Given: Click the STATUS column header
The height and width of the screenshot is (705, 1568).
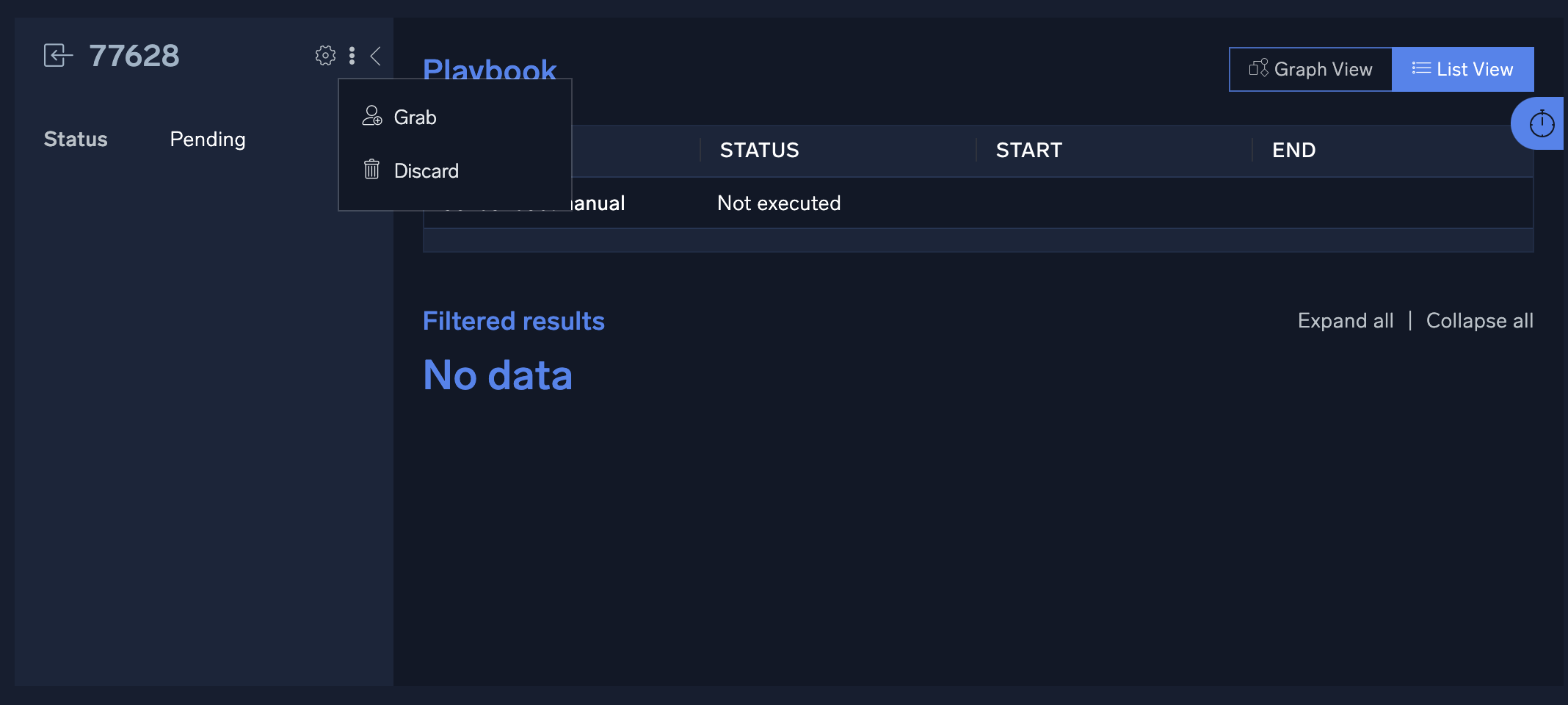Looking at the screenshot, I should click(759, 150).
